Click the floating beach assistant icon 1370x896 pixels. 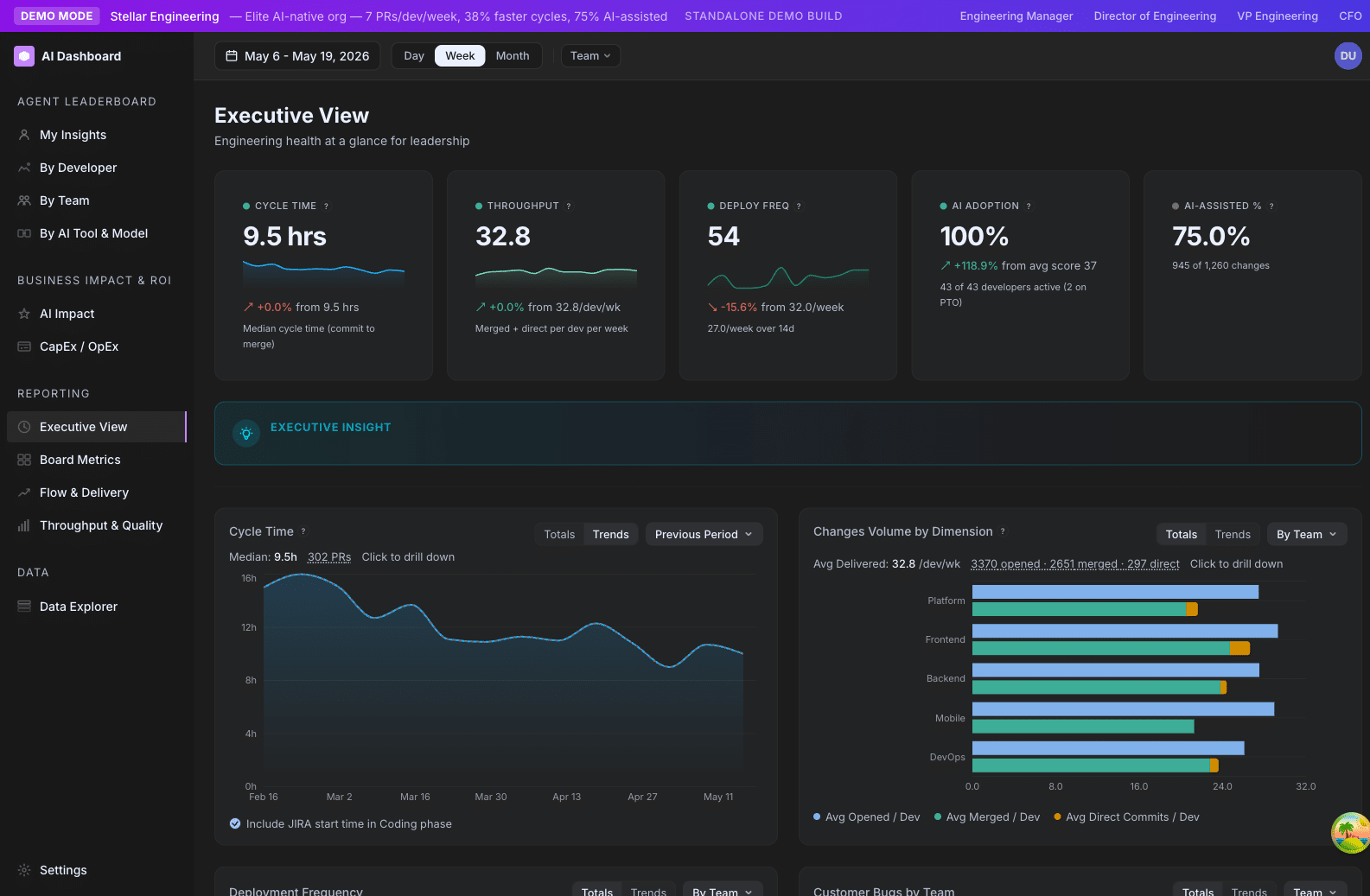pos(1351,833)
